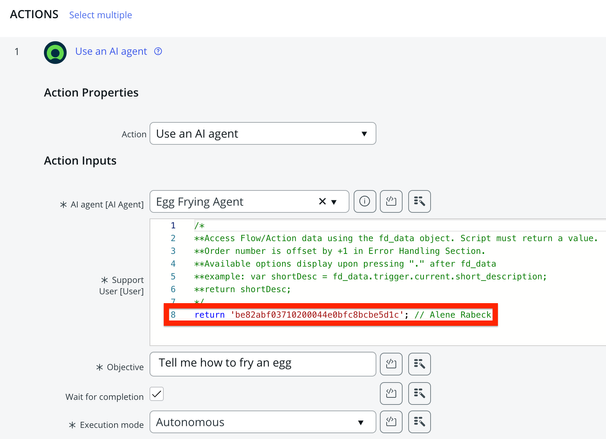Screen dimensions: 606x439
Task: Click the Select multiple link
Action: coord(100,15)
